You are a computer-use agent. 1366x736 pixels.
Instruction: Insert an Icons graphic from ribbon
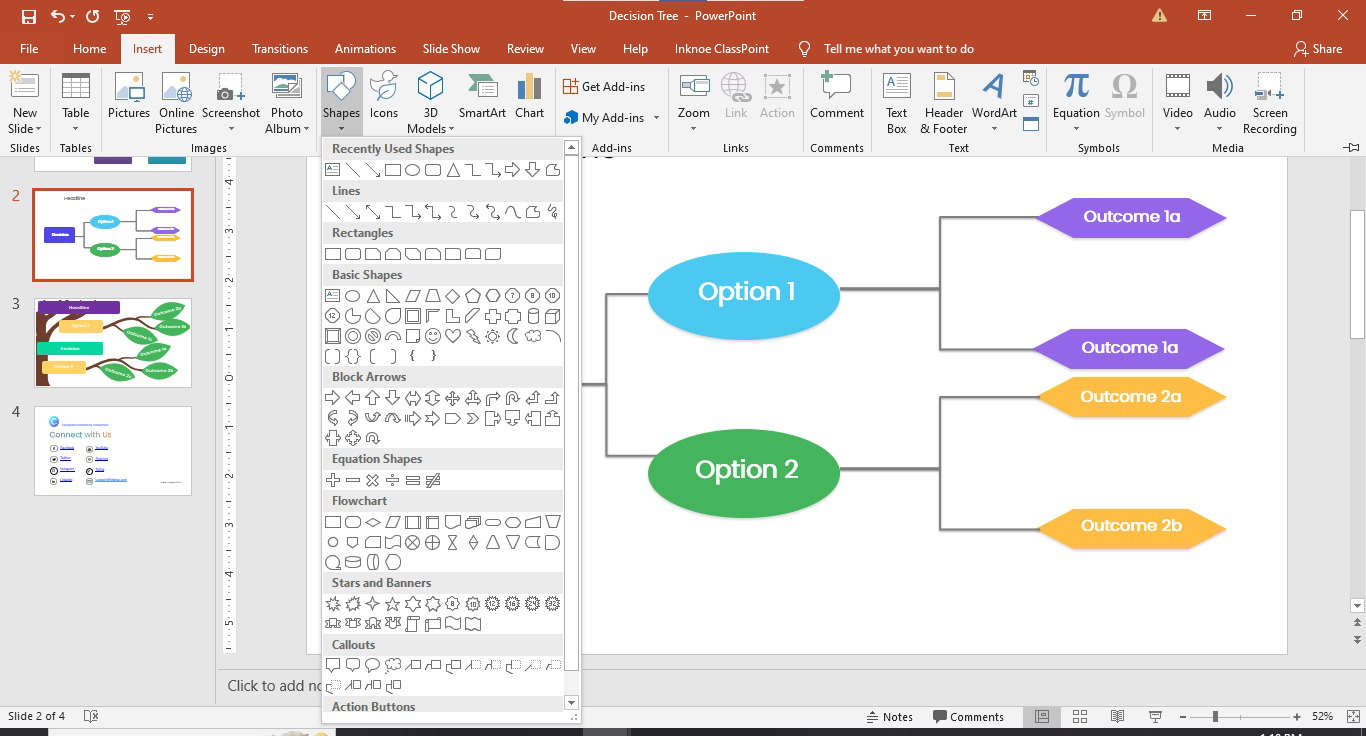tap(384, 96)
